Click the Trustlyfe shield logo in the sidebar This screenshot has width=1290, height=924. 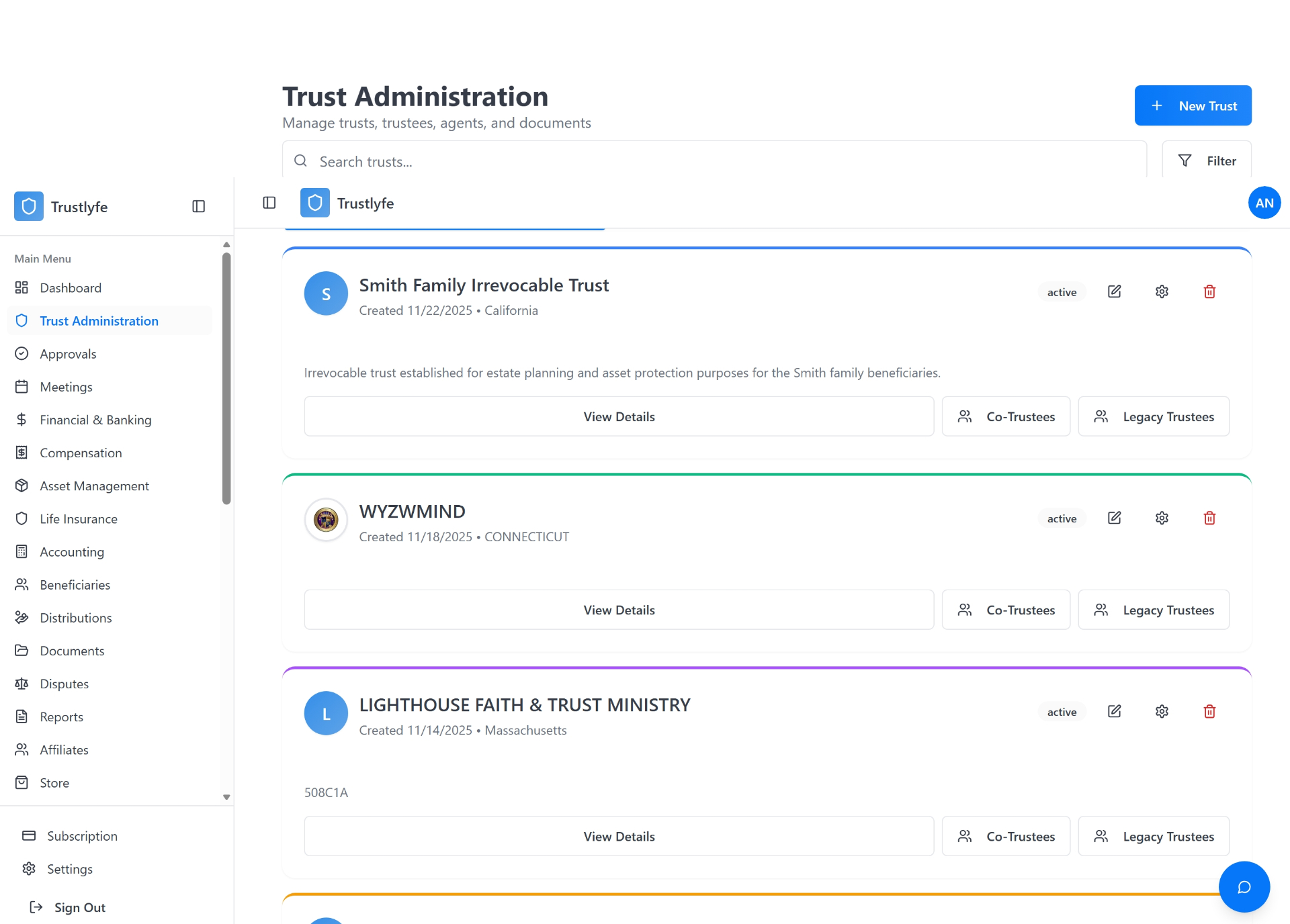point(28,206)
